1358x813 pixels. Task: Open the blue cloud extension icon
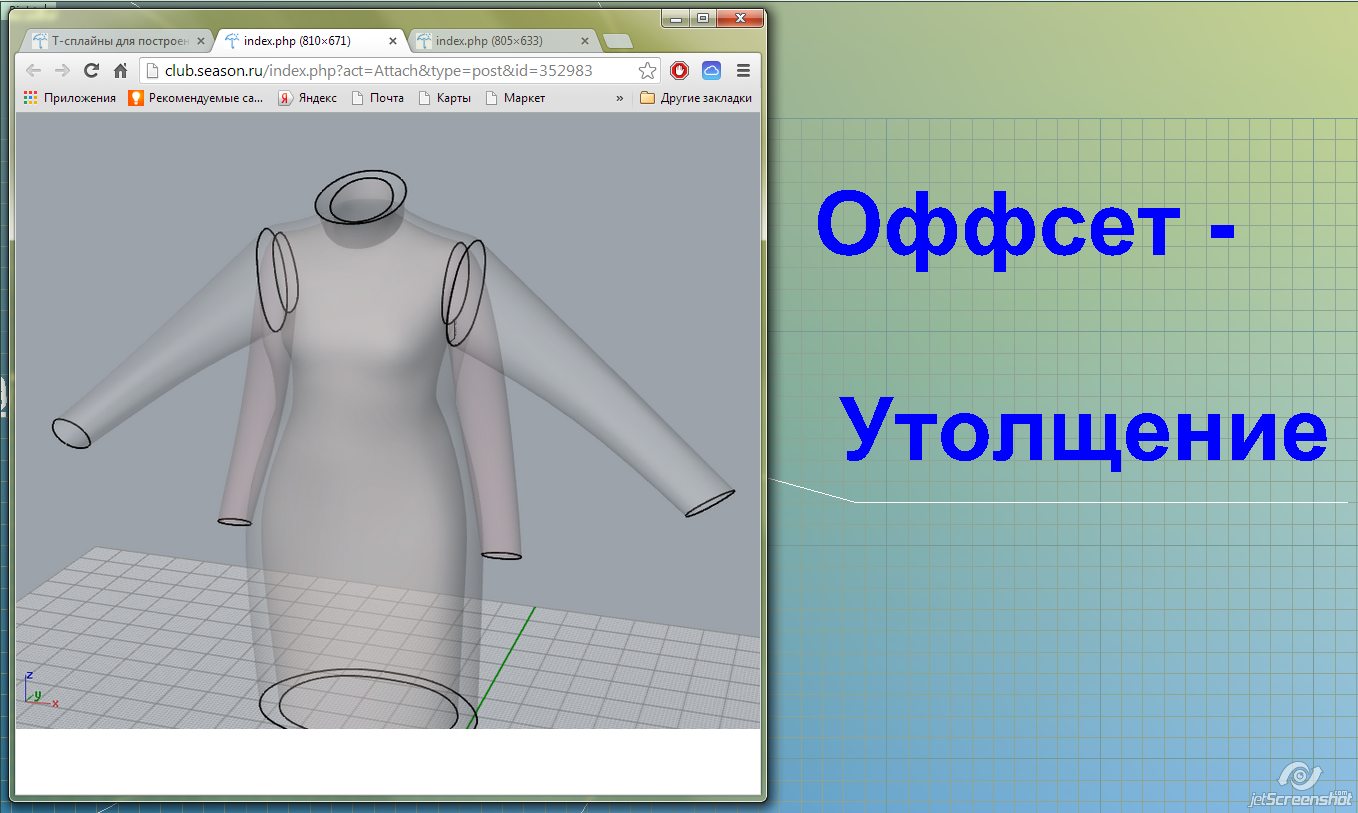[x=711, y=71]
